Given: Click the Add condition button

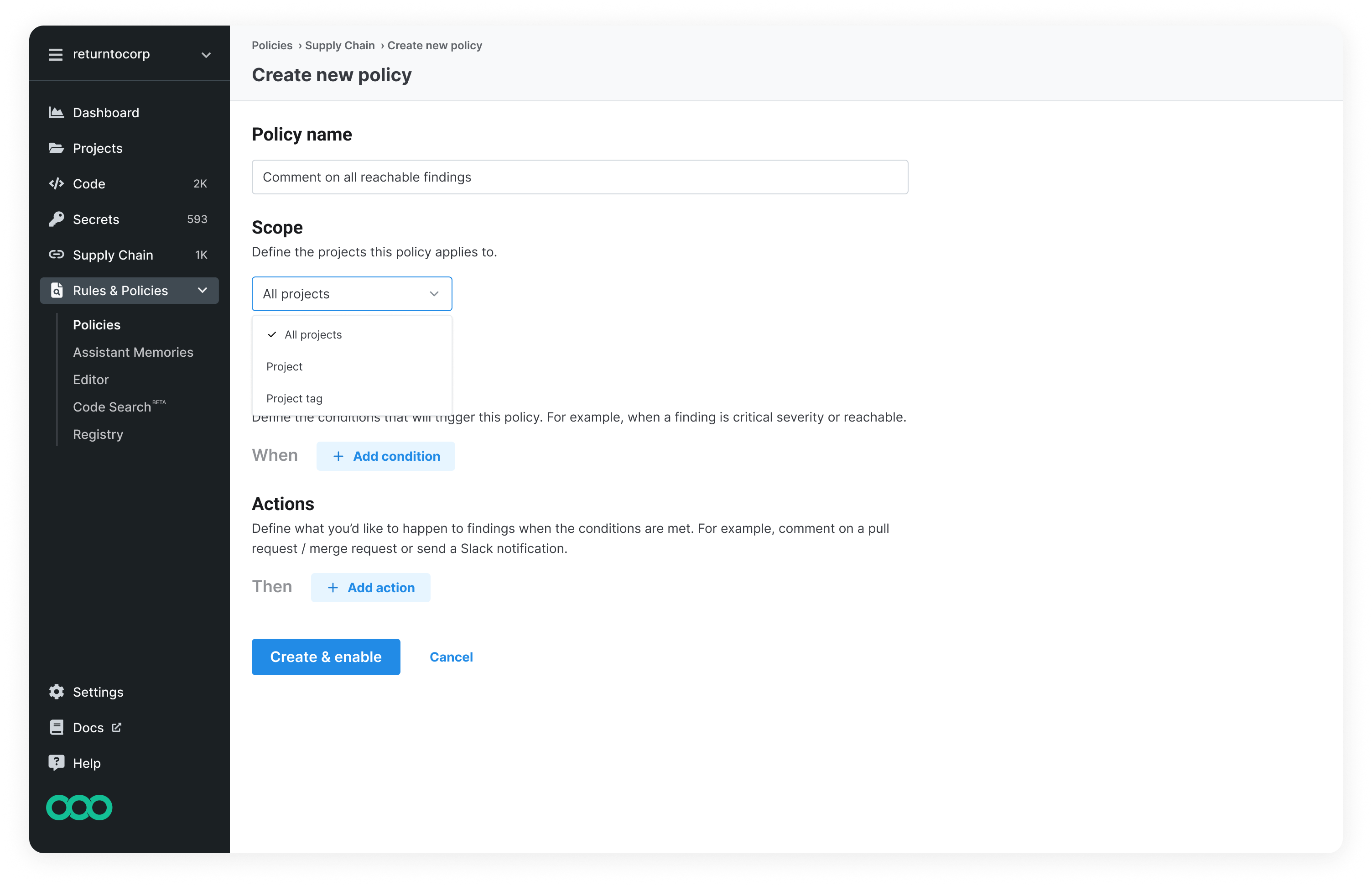Looking at the screenshot, I should click(x=385, y=456).
